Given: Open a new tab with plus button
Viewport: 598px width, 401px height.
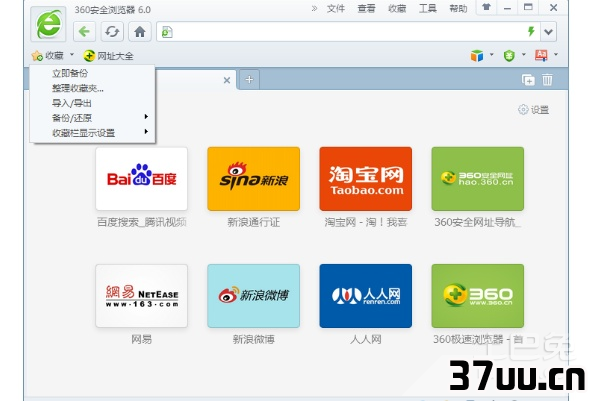Looking at the screenshot, I should 249,79.
